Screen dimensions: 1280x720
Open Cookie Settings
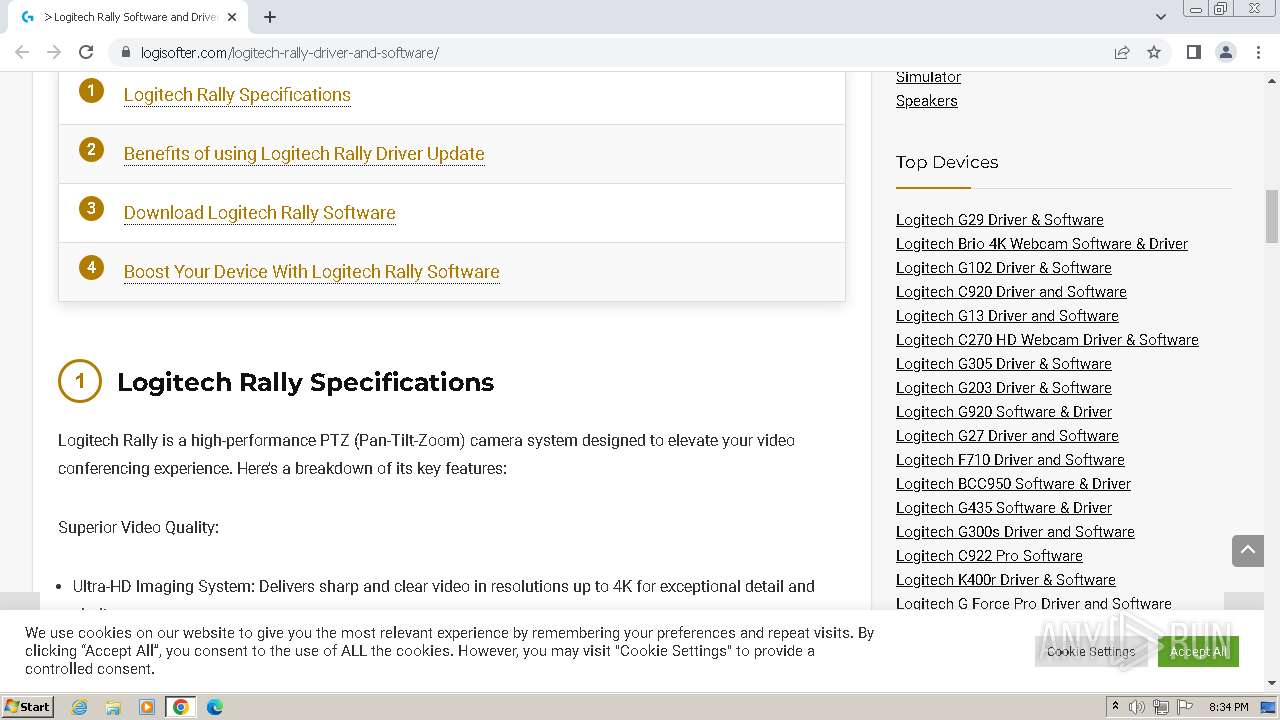pos(1091,651)
